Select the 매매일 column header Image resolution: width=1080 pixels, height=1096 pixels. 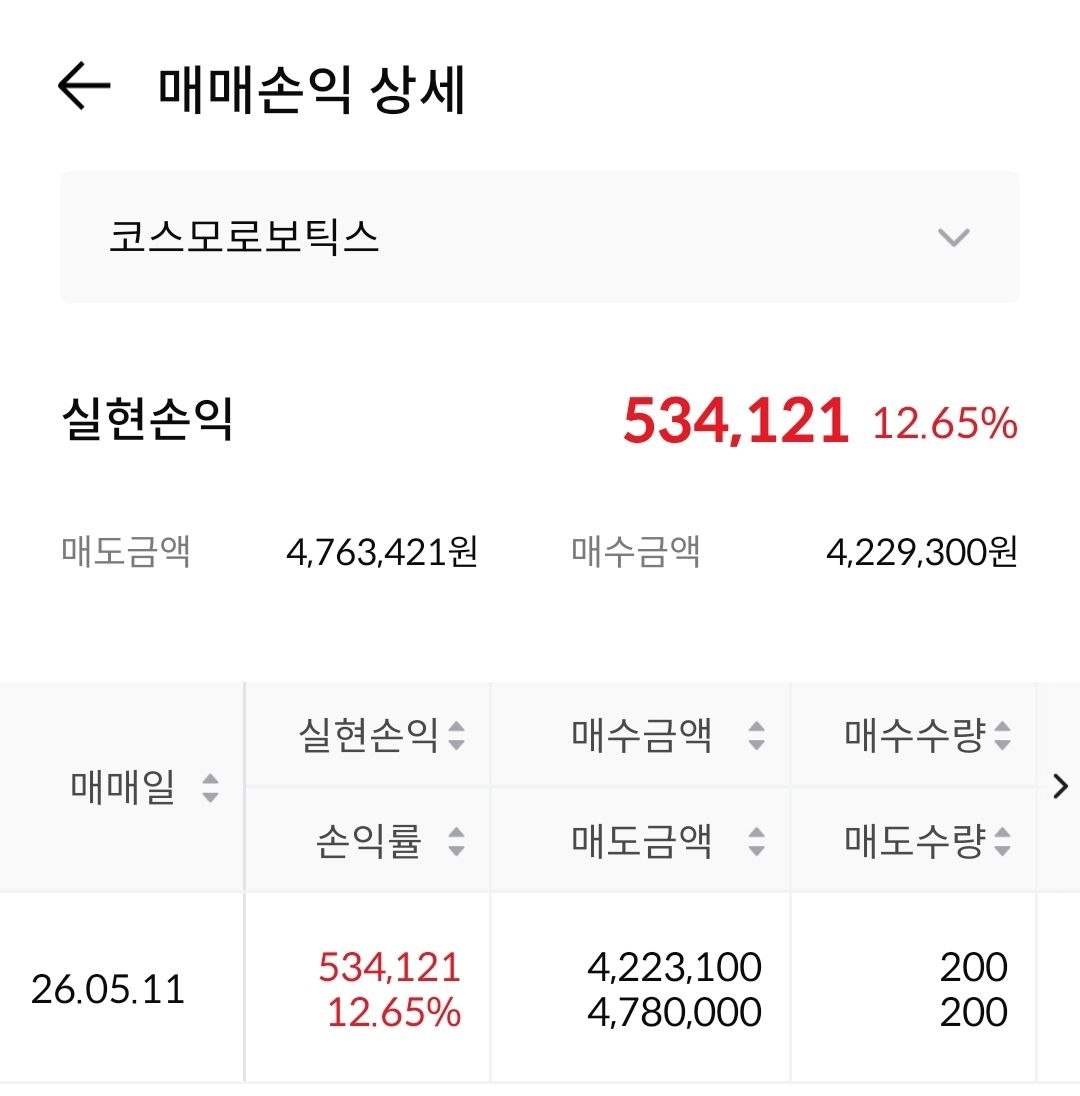click(122, 787)
